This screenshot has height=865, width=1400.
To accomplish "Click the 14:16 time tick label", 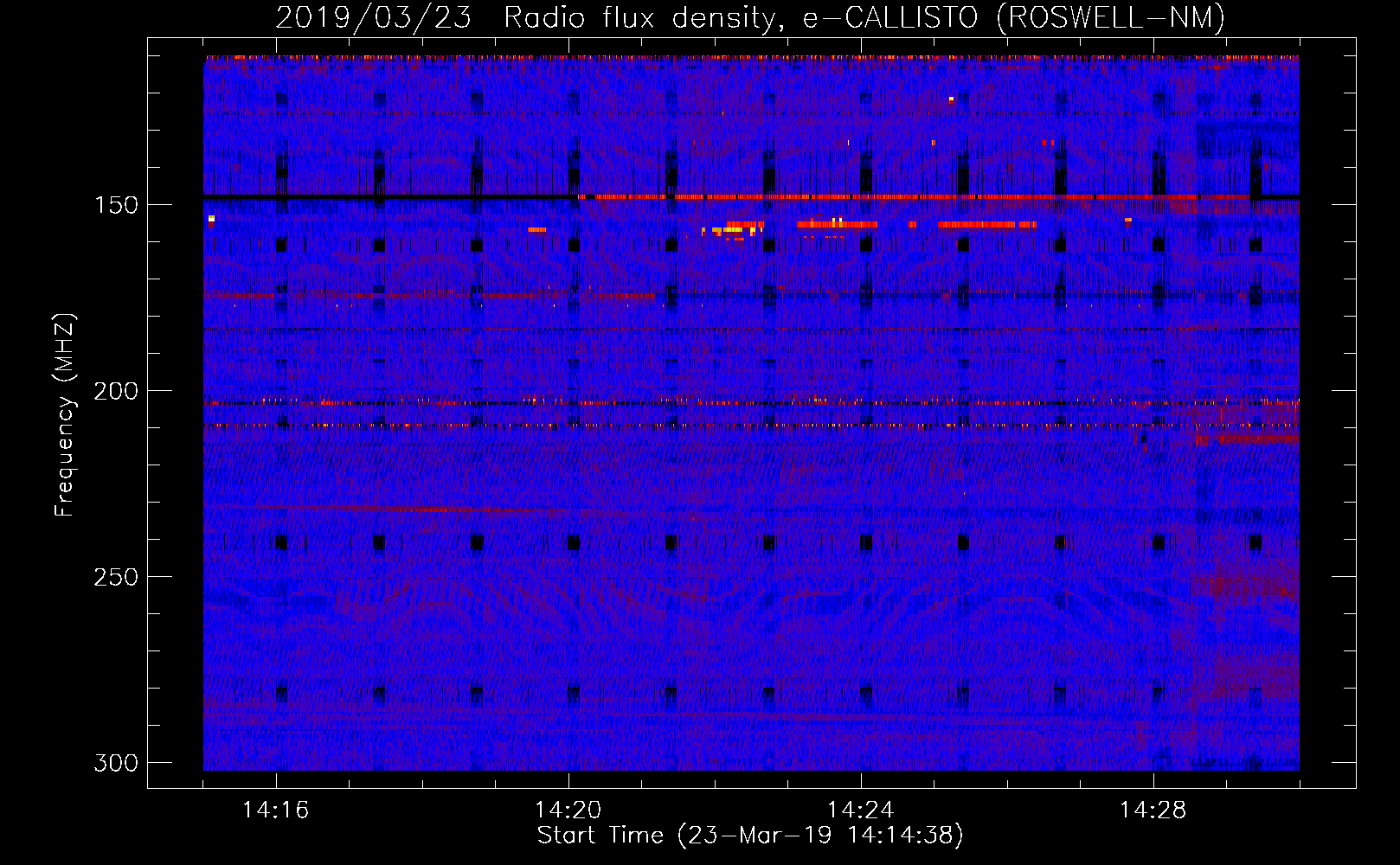I will [x=276, y=810].
